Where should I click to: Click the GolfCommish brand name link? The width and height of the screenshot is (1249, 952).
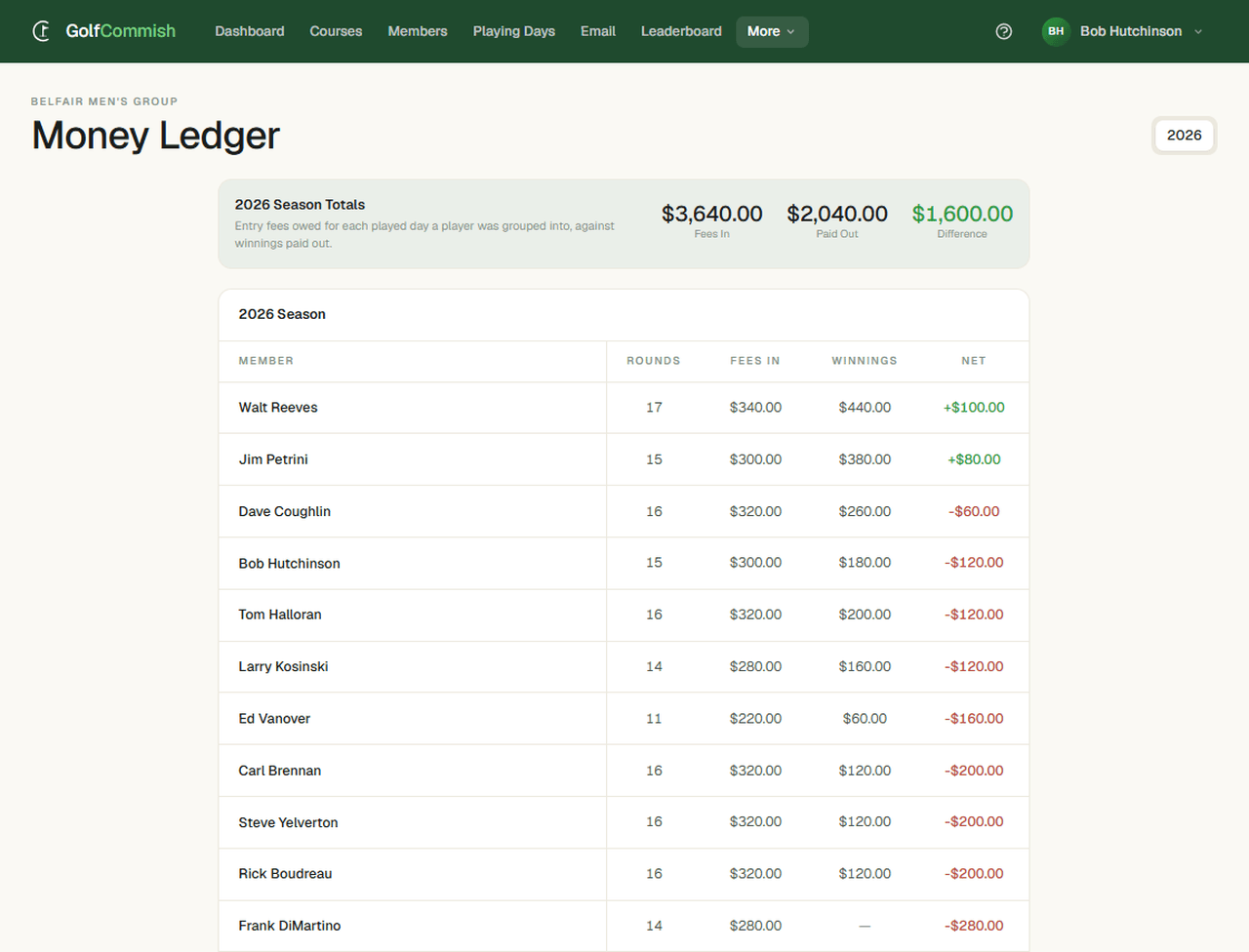click(121, 31)
